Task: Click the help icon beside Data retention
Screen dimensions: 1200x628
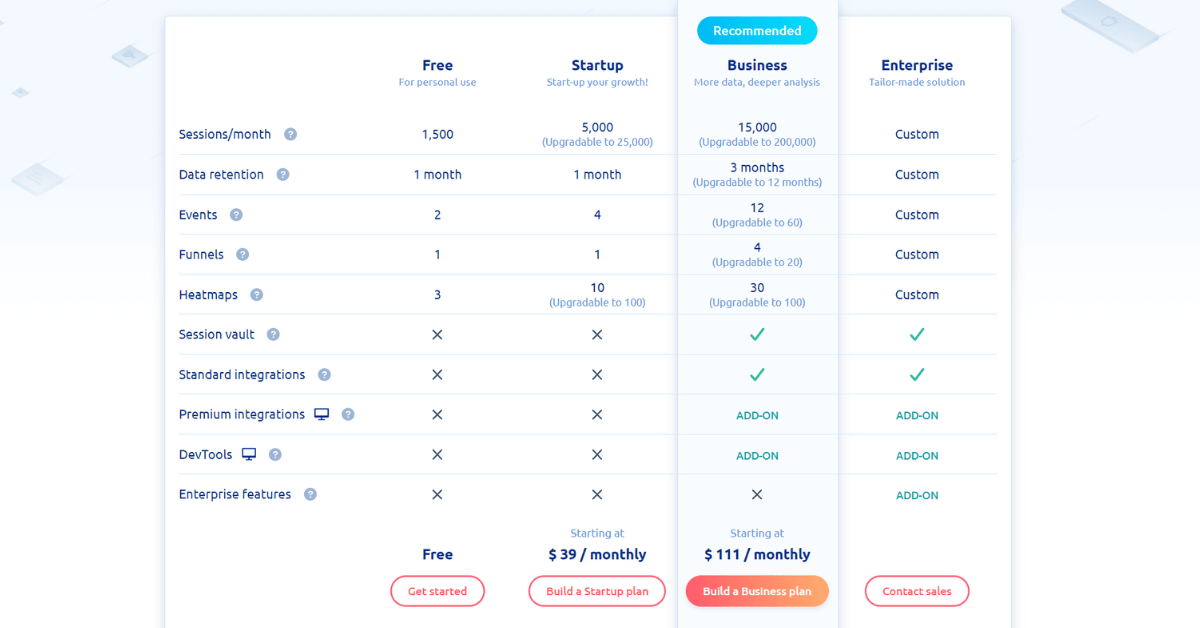Action: (x=283, y=174)
